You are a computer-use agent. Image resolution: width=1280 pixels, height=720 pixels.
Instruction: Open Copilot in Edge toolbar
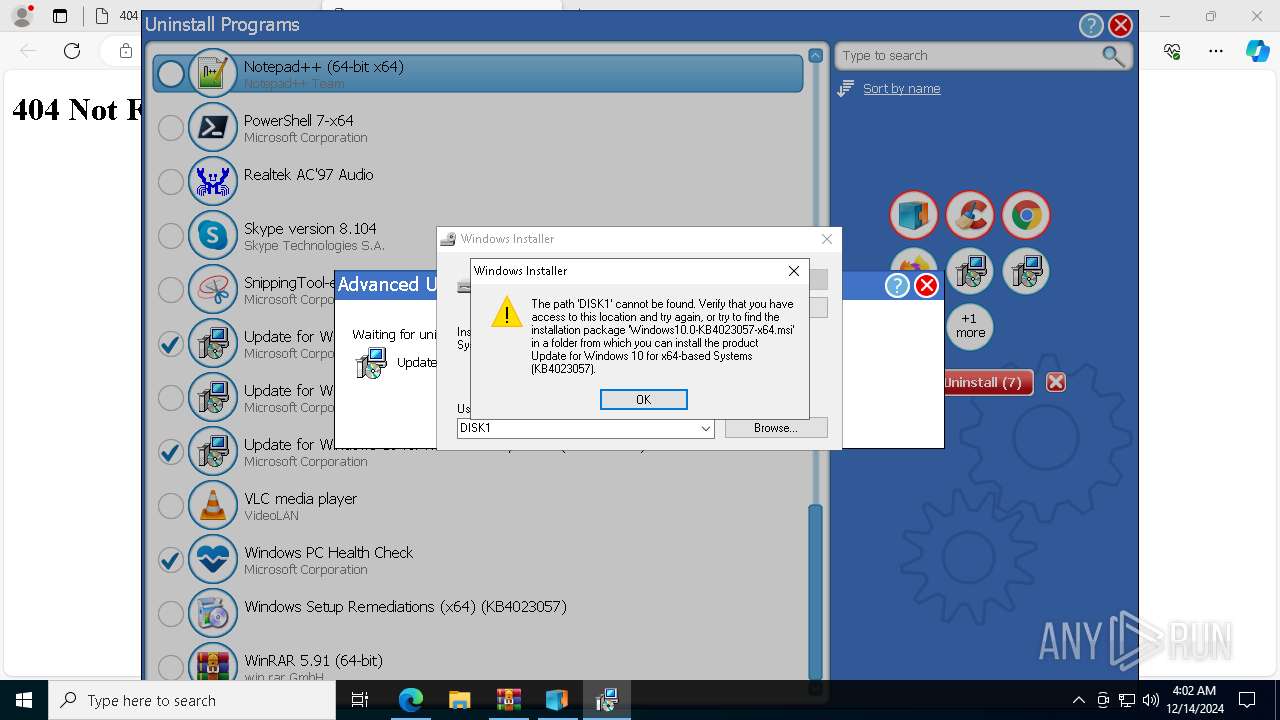(1257, 51)
